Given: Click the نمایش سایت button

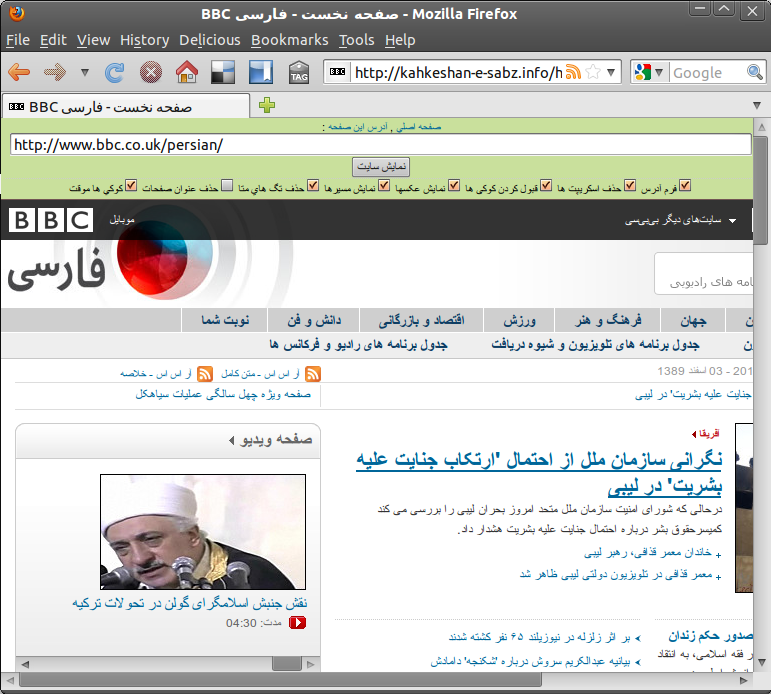Looking at the screenshot, I should [x=382, y=166].
